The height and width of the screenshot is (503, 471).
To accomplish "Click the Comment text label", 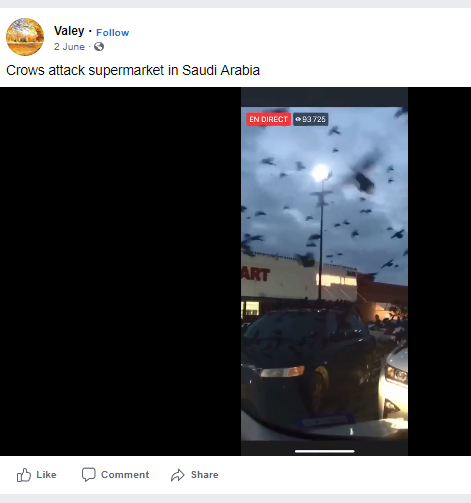I will click(125, 475).
